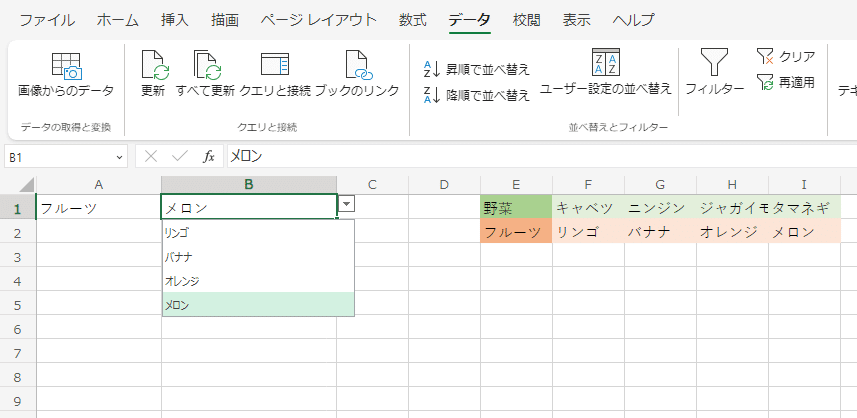Select green cell 野菜
The image size is (857, 418).
point(516,208)
